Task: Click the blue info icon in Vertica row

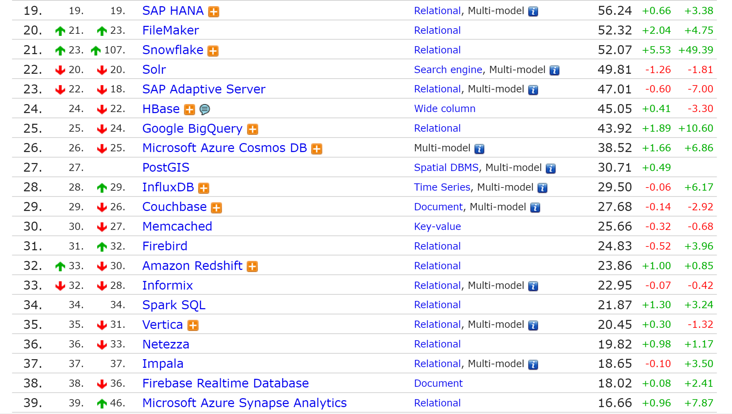Action: click(533, 325)
